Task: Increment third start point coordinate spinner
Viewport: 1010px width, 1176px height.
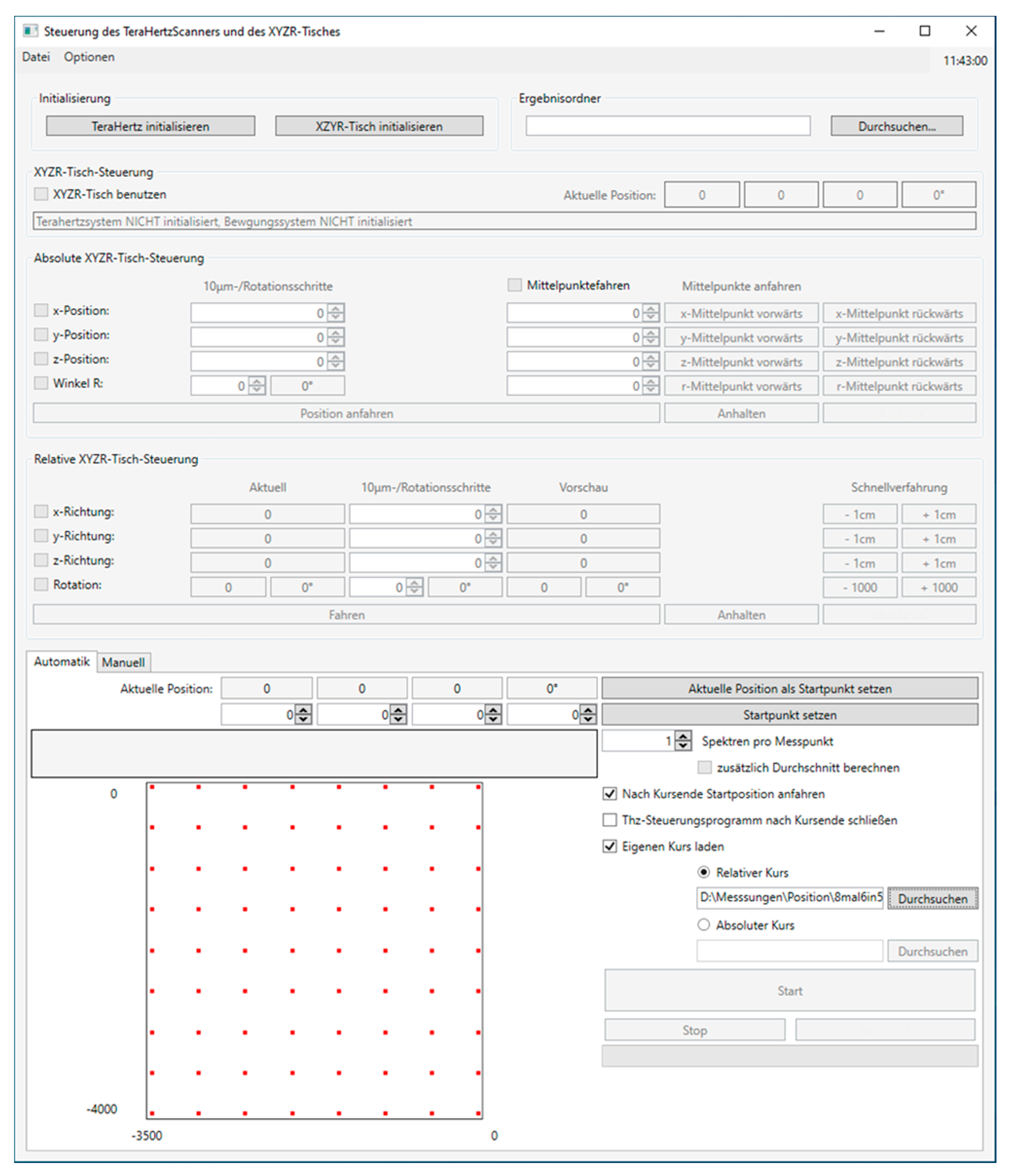Action: [x=494, y=710]
